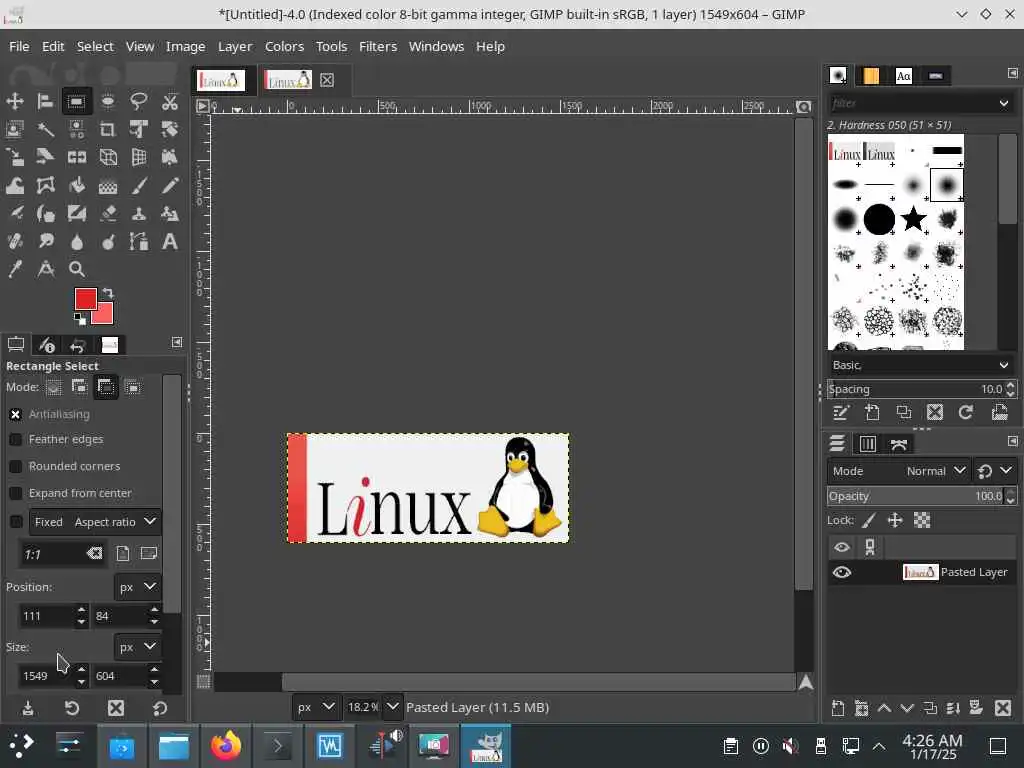Select the Pencil tool
Image resolution: width=1024 pixels, height=768 pixels.
170,185
